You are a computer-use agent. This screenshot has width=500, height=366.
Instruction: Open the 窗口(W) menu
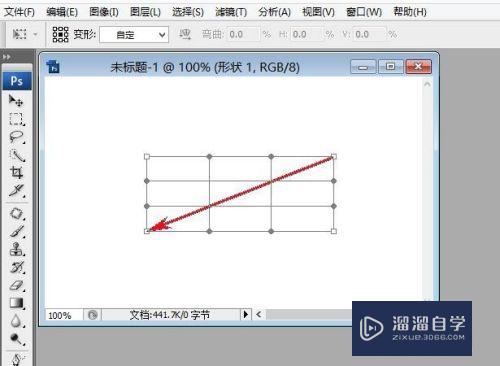(x=364, y=12)
